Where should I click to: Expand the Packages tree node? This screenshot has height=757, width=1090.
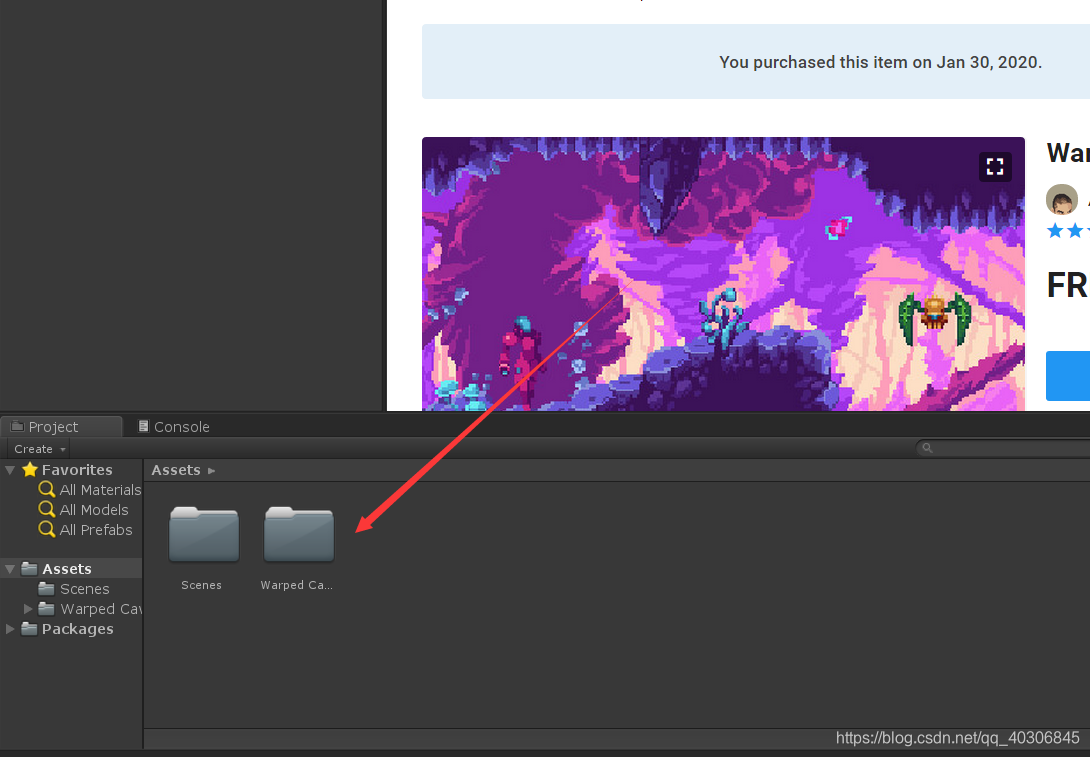[x=10, y=629]
